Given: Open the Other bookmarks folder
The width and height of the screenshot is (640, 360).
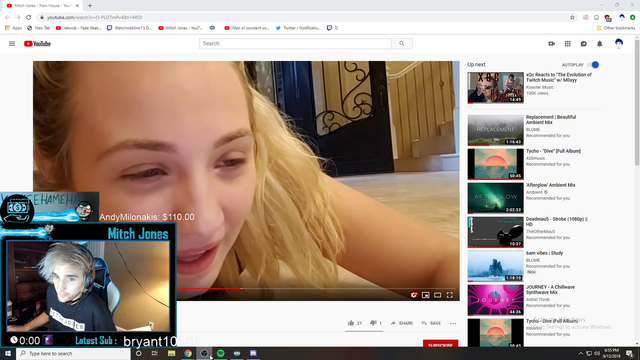Looking at the screenshot, I should [x=616, y=28].
